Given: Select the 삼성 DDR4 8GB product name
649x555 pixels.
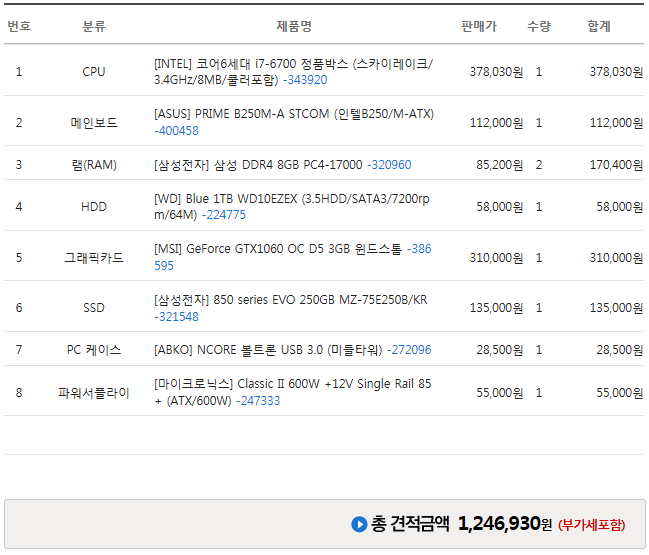Looking at the screenshot, I should click(258, 165).
